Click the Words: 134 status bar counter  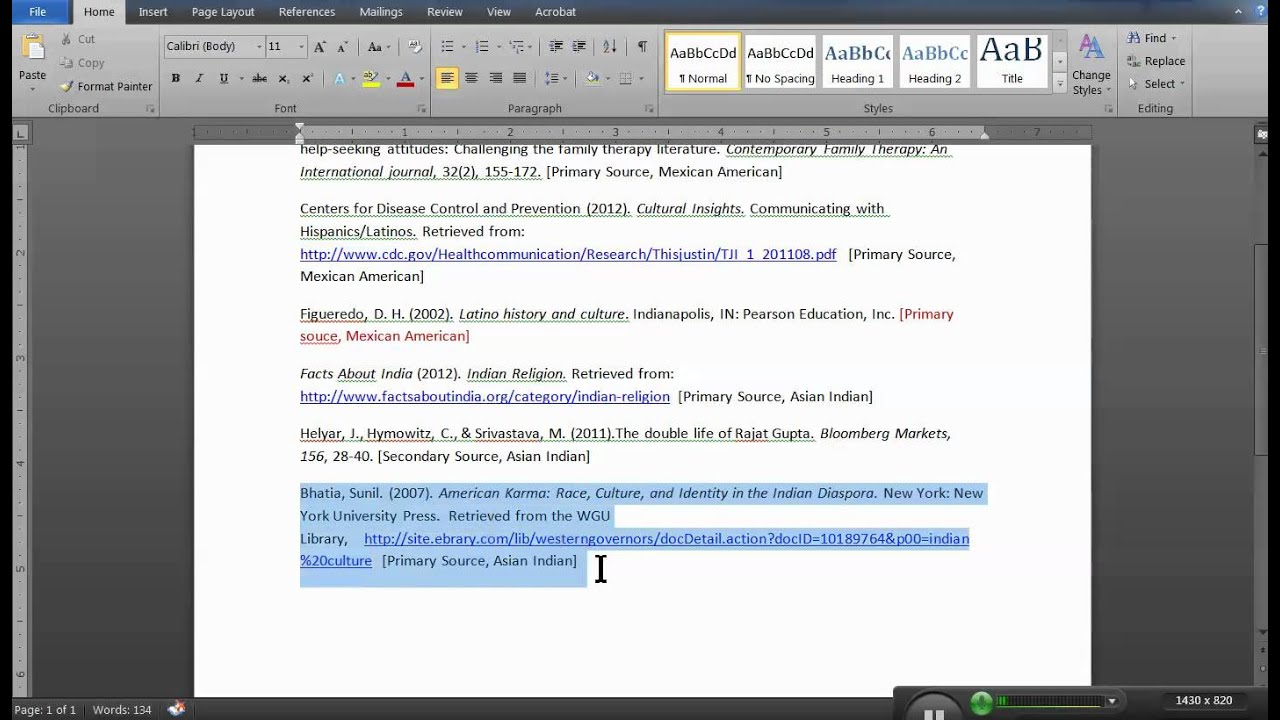[x=122, y=710]
